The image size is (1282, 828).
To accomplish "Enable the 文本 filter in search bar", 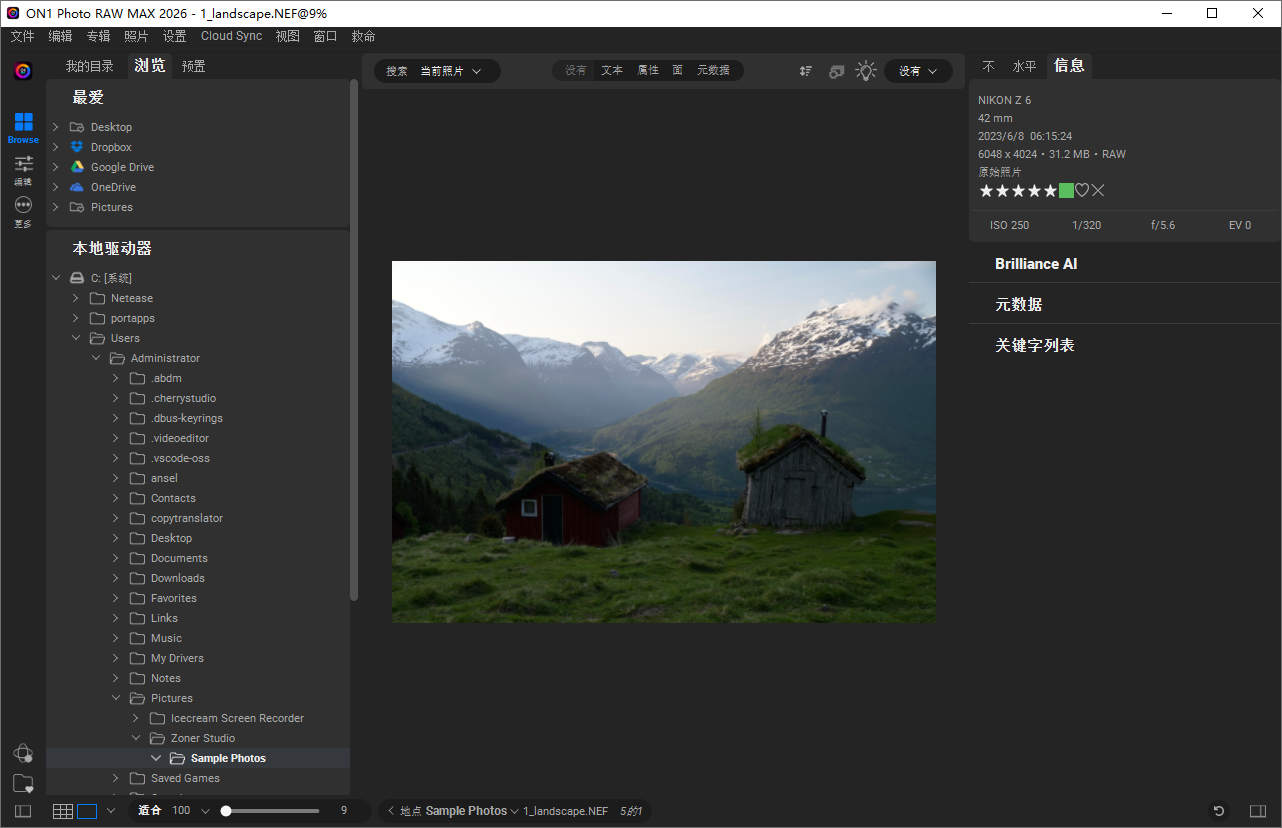I will [x=611, y=70].
